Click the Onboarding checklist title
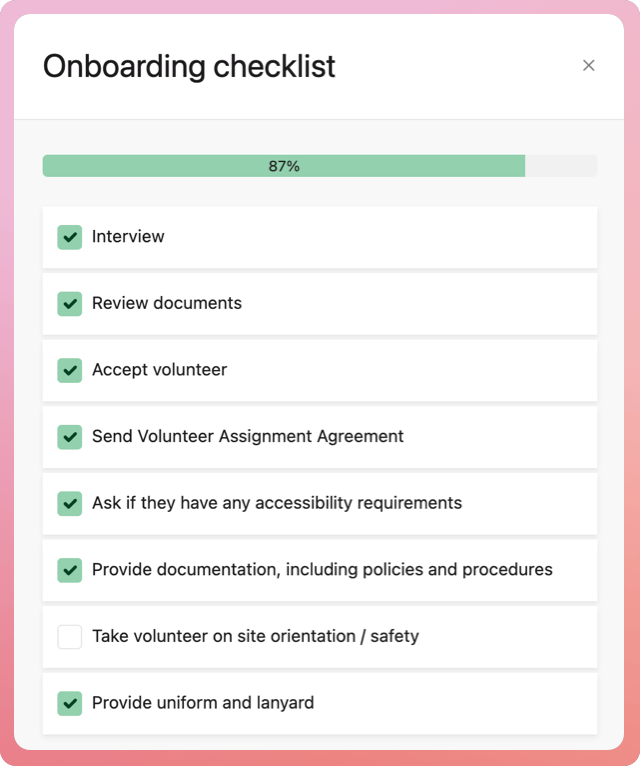Viewport: 640px width, 766px height. 189,66
